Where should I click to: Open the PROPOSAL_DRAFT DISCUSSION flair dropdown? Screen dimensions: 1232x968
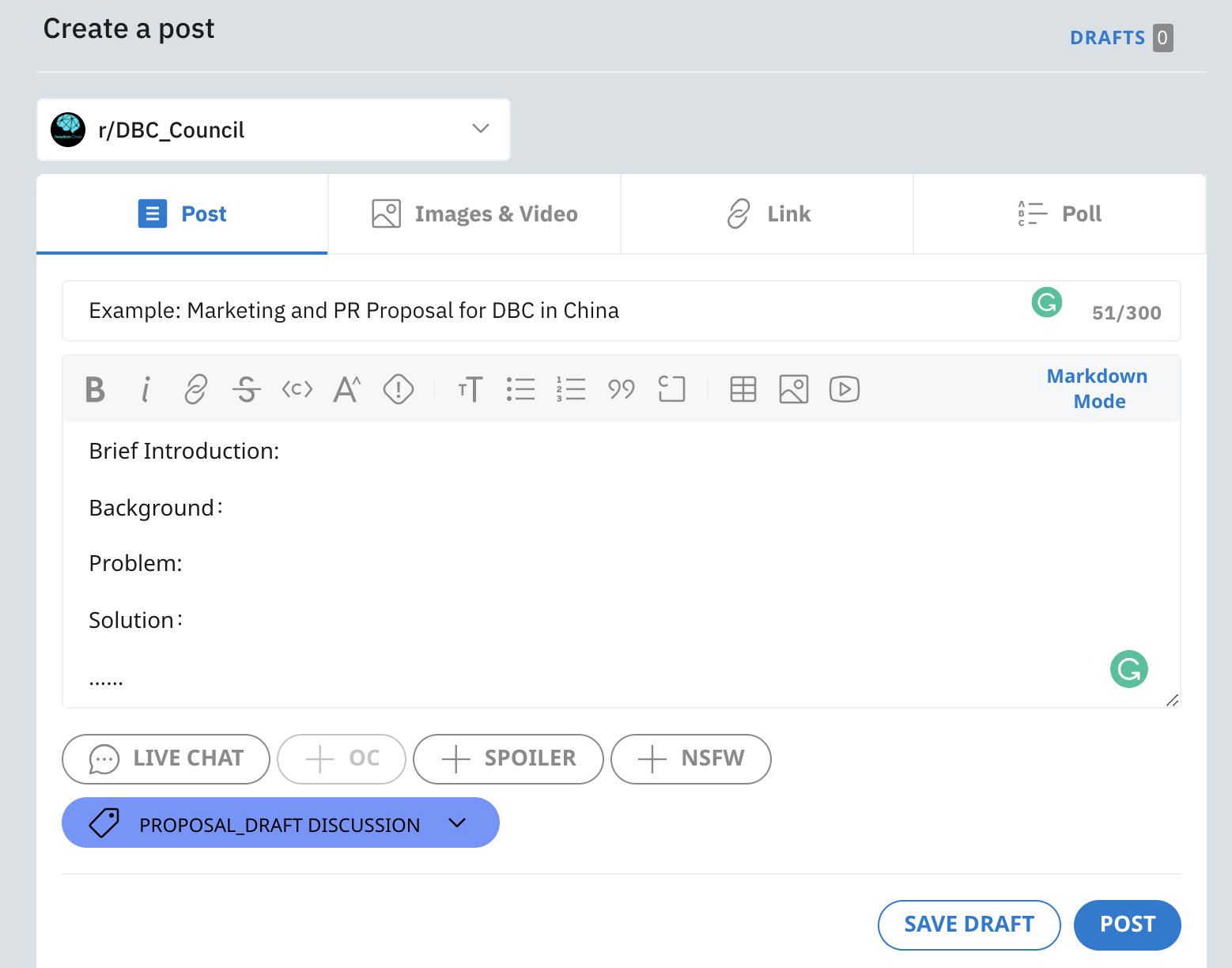(x=281, y=822)
